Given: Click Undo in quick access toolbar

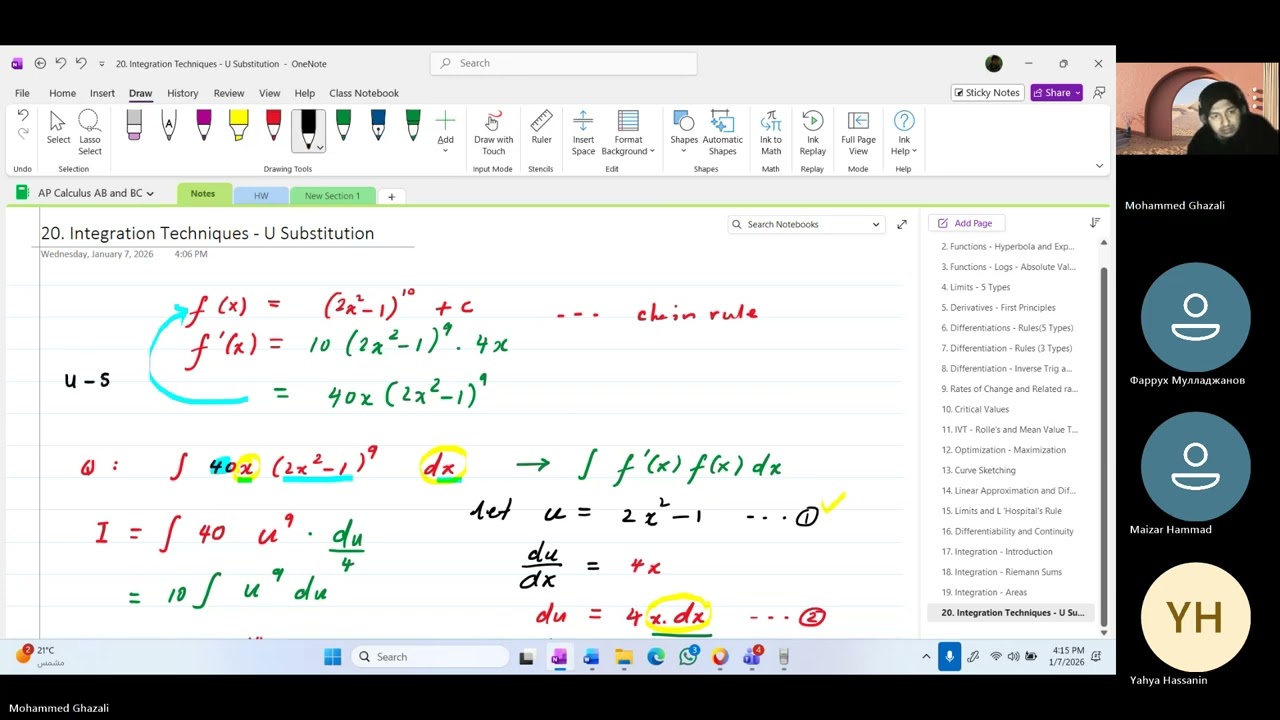Looking at the screenshot, I should [61, 63].
